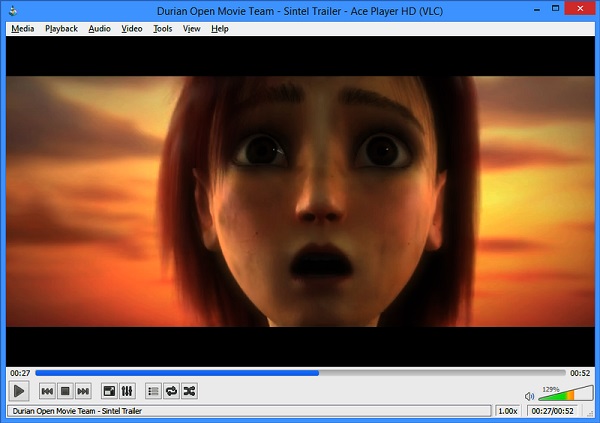The width and height of the screenshot is (600, 423).
Task: Open the Help menu
Action: 220,29
